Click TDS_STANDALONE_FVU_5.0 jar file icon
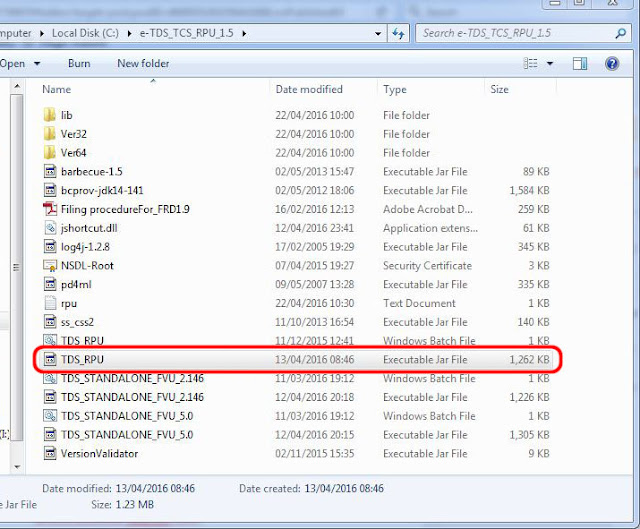 (x=50, y=435)
